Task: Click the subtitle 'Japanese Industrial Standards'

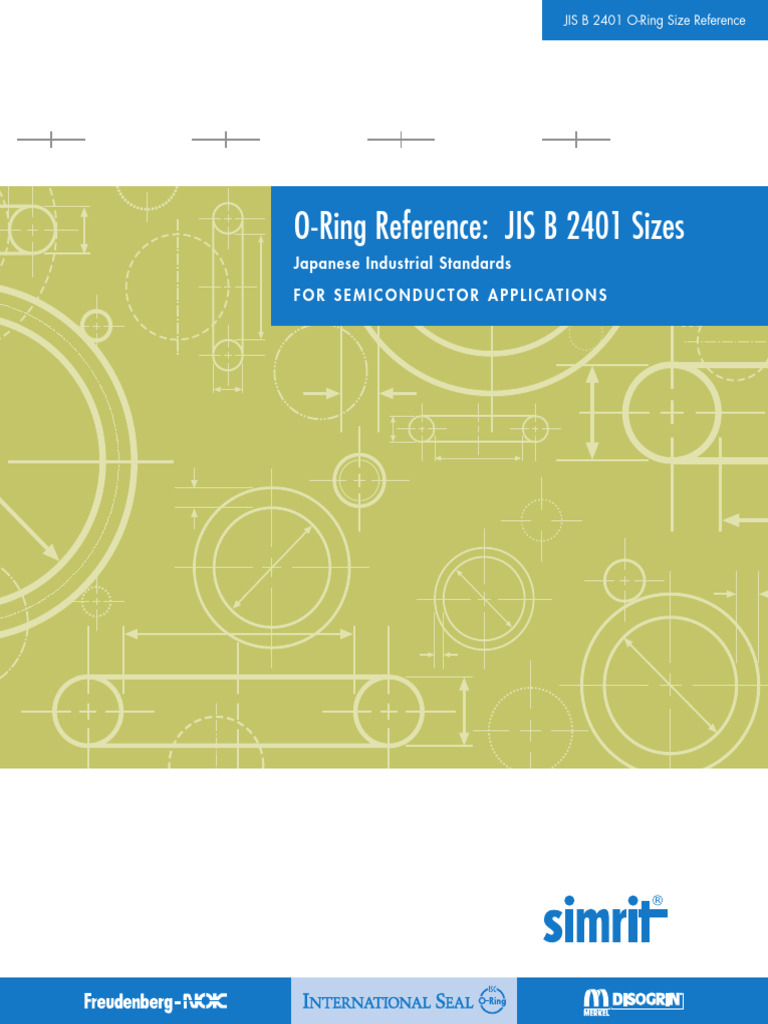Action: point(402,263)
